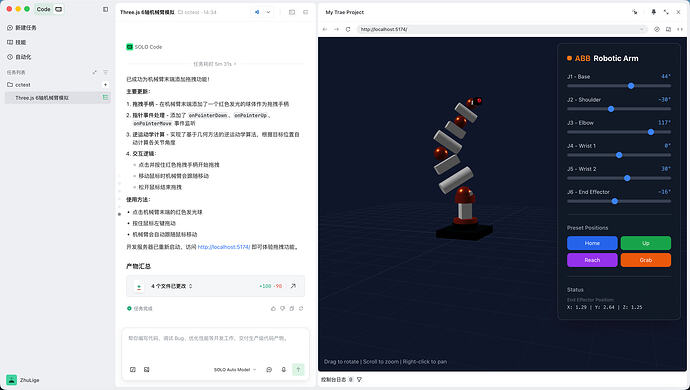The image size is (690, 390).
Task: Open the dropdown arrow beside the editor icon
Action: point(268,12)
